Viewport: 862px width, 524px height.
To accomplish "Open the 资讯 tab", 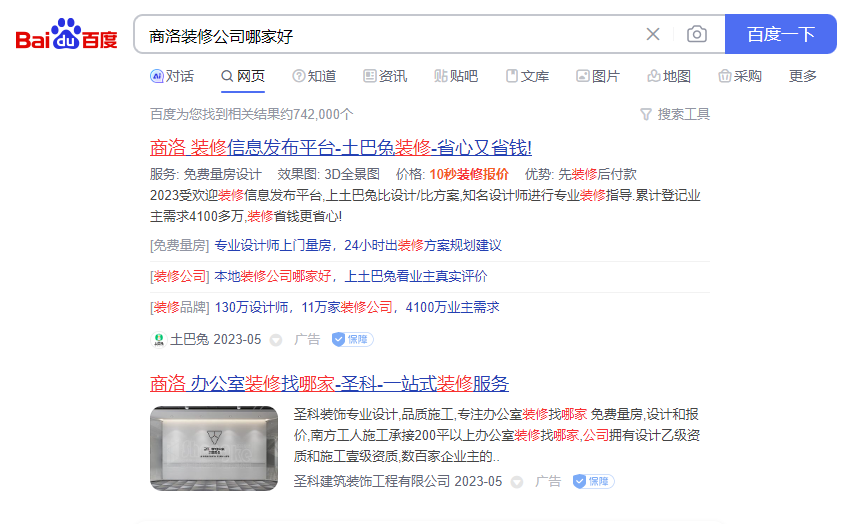I will pyautogui.click(x=385, y=76).
